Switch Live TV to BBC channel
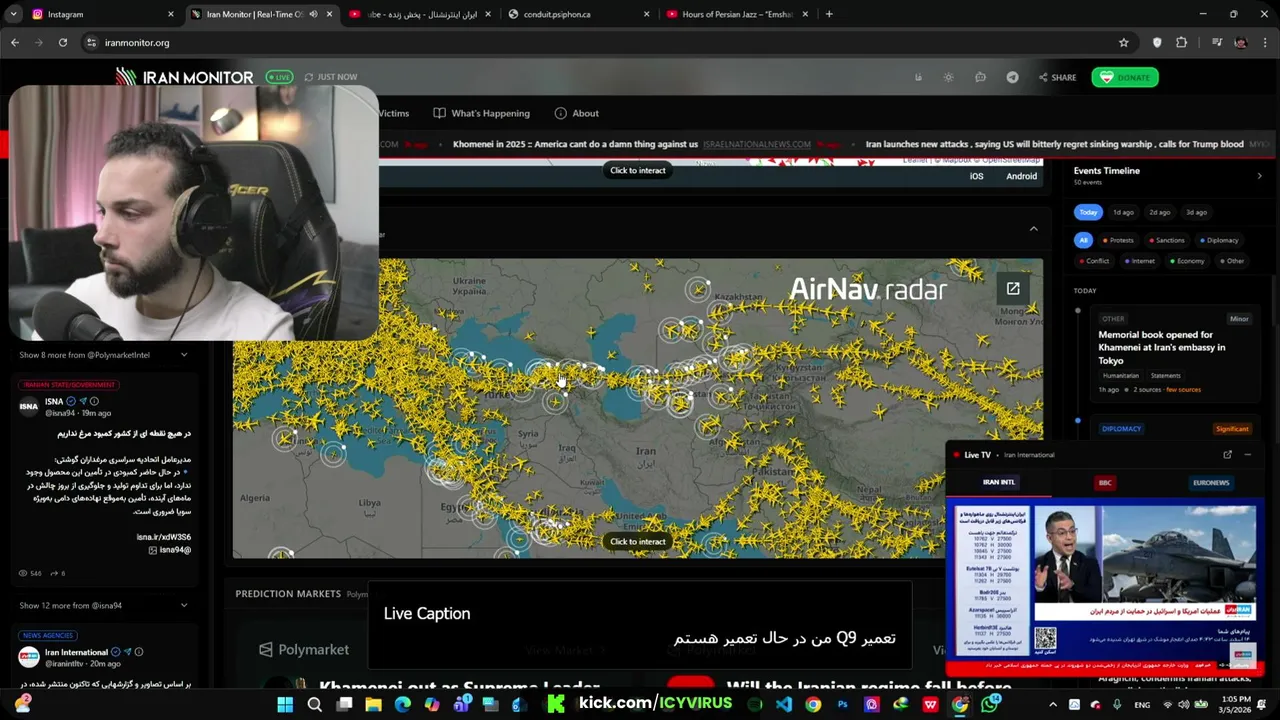Image resolution: width=1280 pixels, height=720 pixels. coord(1105,483)
